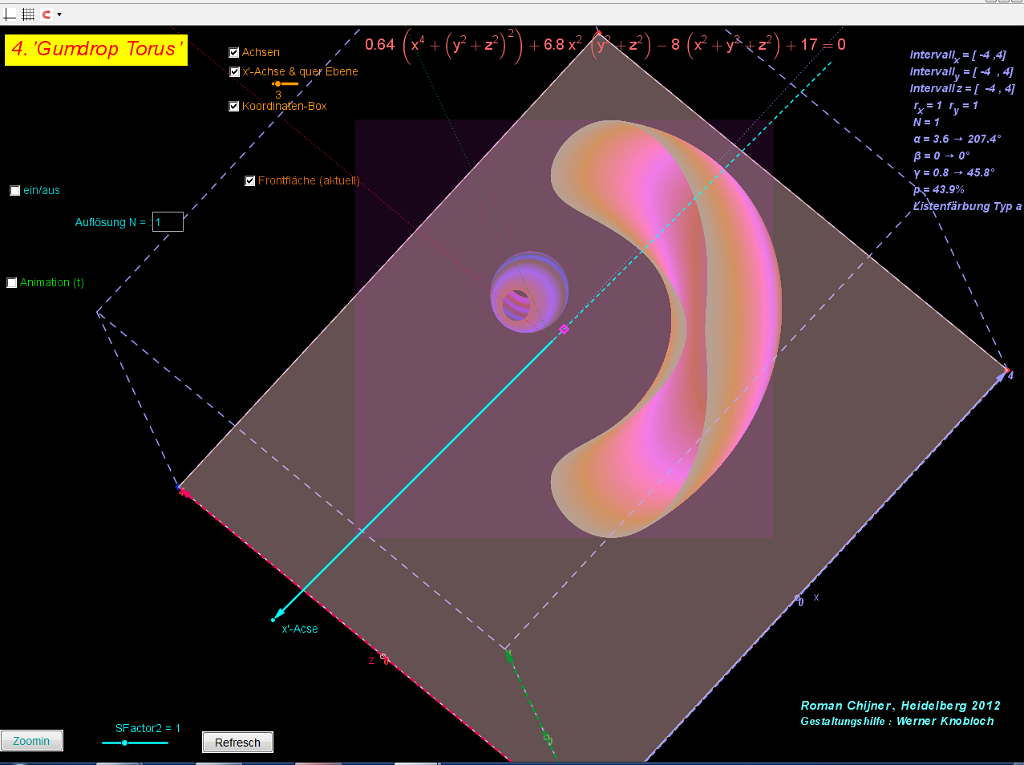The height and width of the screenshot is (765, 1024).
Task: Click the Auflösung N input field
Action: click(x=167, y=222)
